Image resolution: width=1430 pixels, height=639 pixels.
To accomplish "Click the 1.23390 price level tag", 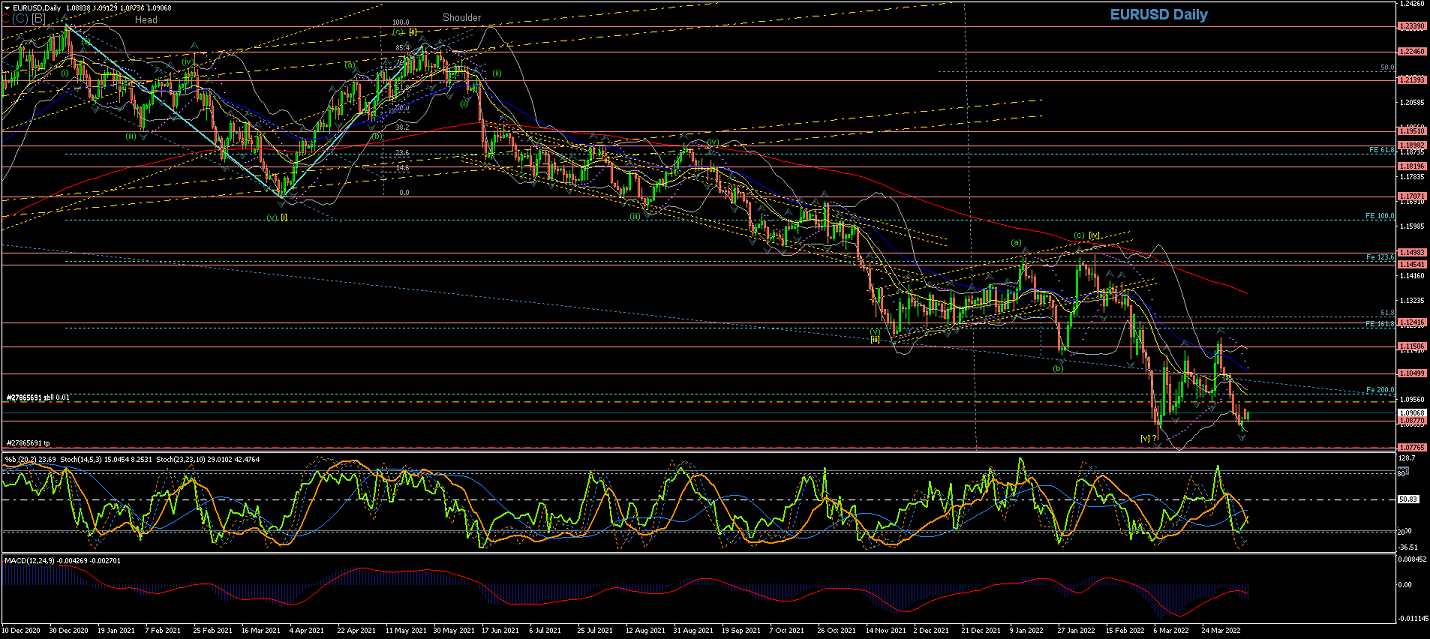I will click(x=1411, y=26).
